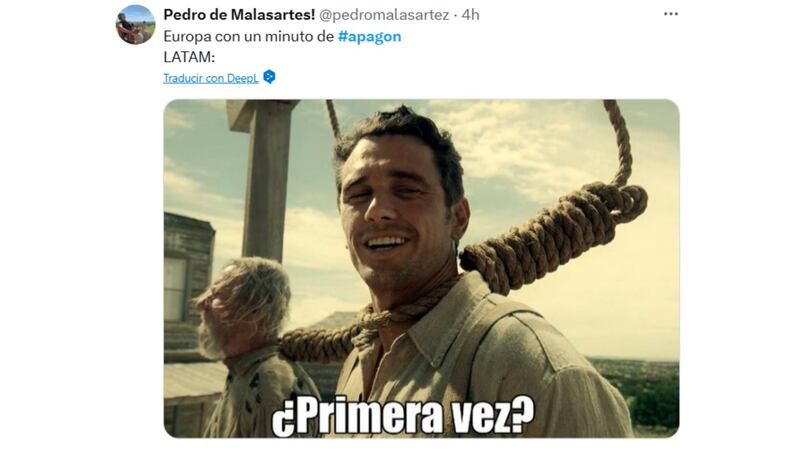
Task: Click the blue DeepL logo icon
Action: (x=269, y=77)
